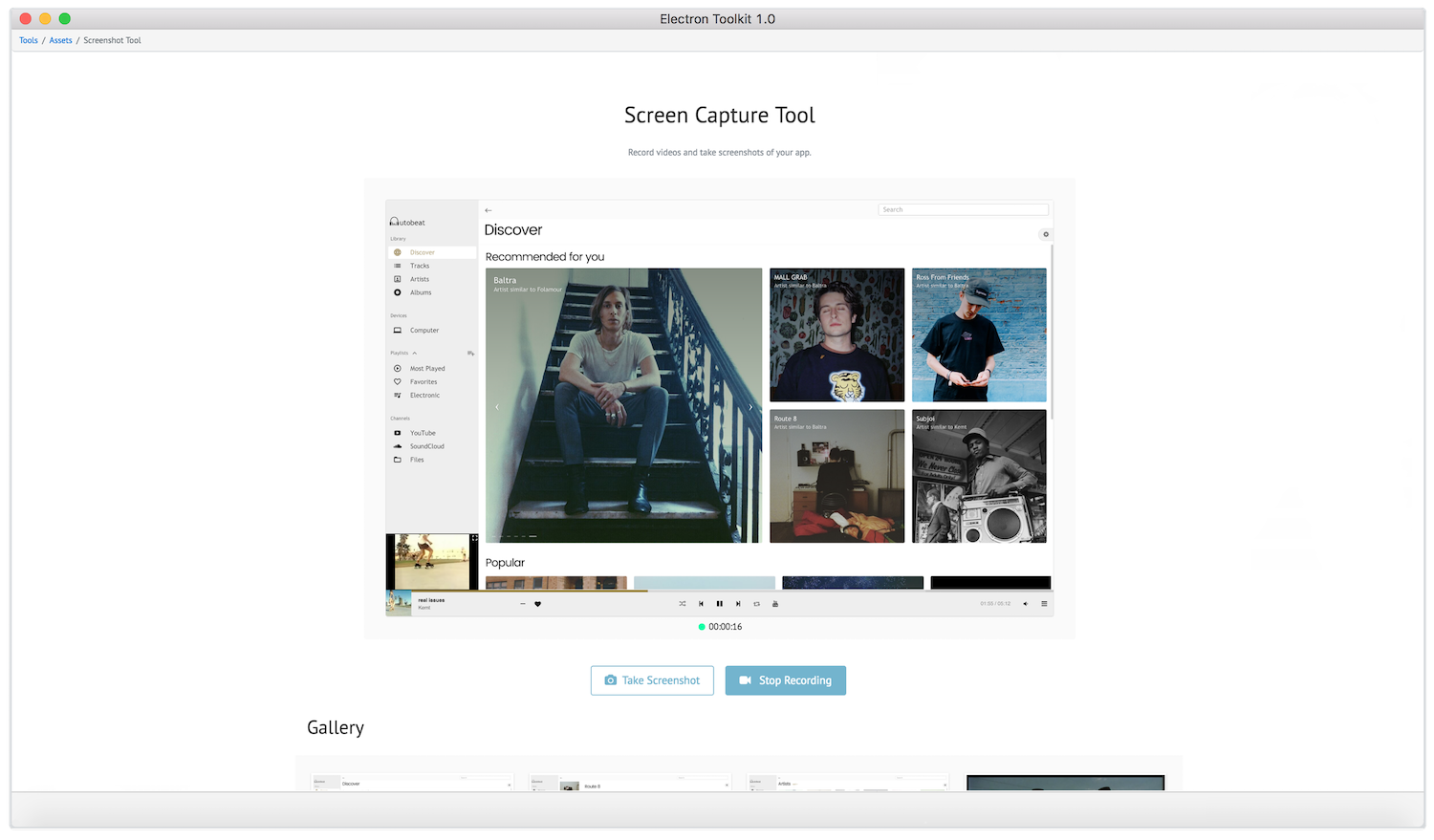The image size is (1434, 840).
Task: Select the last carousel indicator dash
Action: pos(532,536)
